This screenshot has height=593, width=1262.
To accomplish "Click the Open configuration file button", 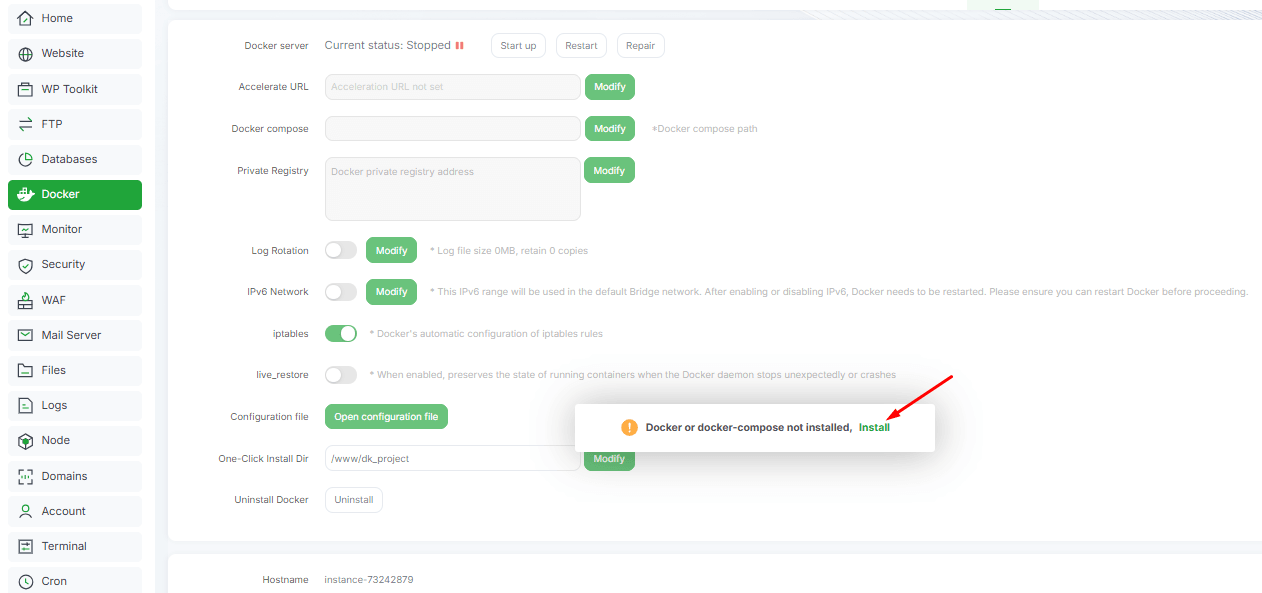I will click(386, 417).
